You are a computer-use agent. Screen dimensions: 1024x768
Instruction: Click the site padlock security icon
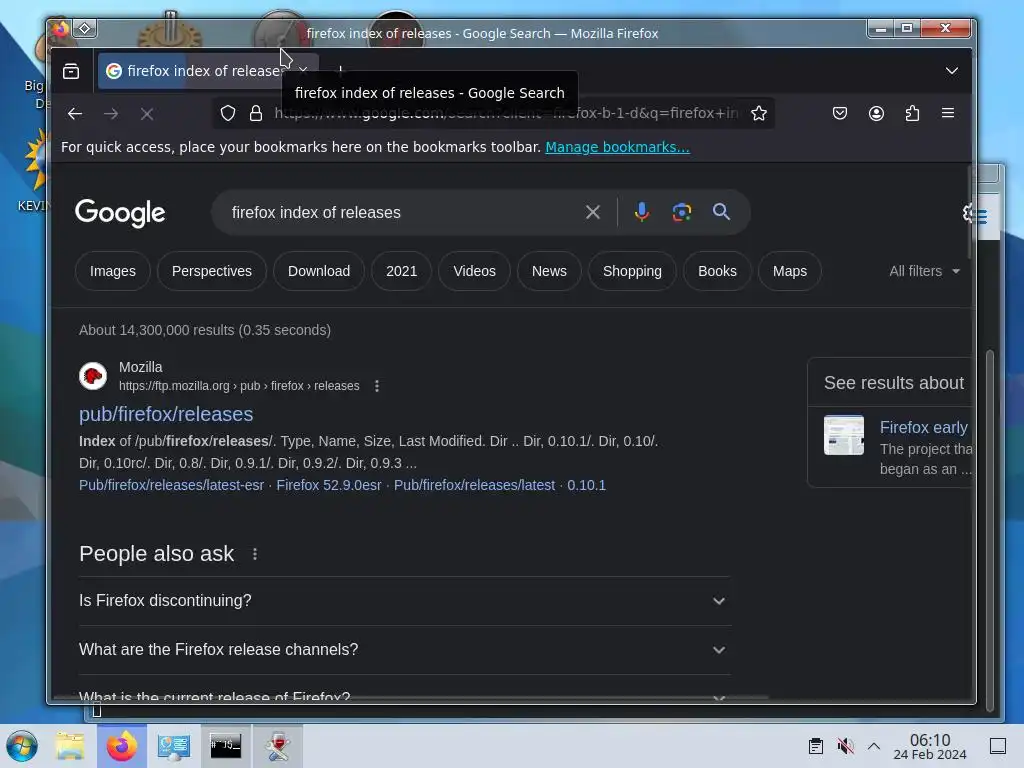256,114
